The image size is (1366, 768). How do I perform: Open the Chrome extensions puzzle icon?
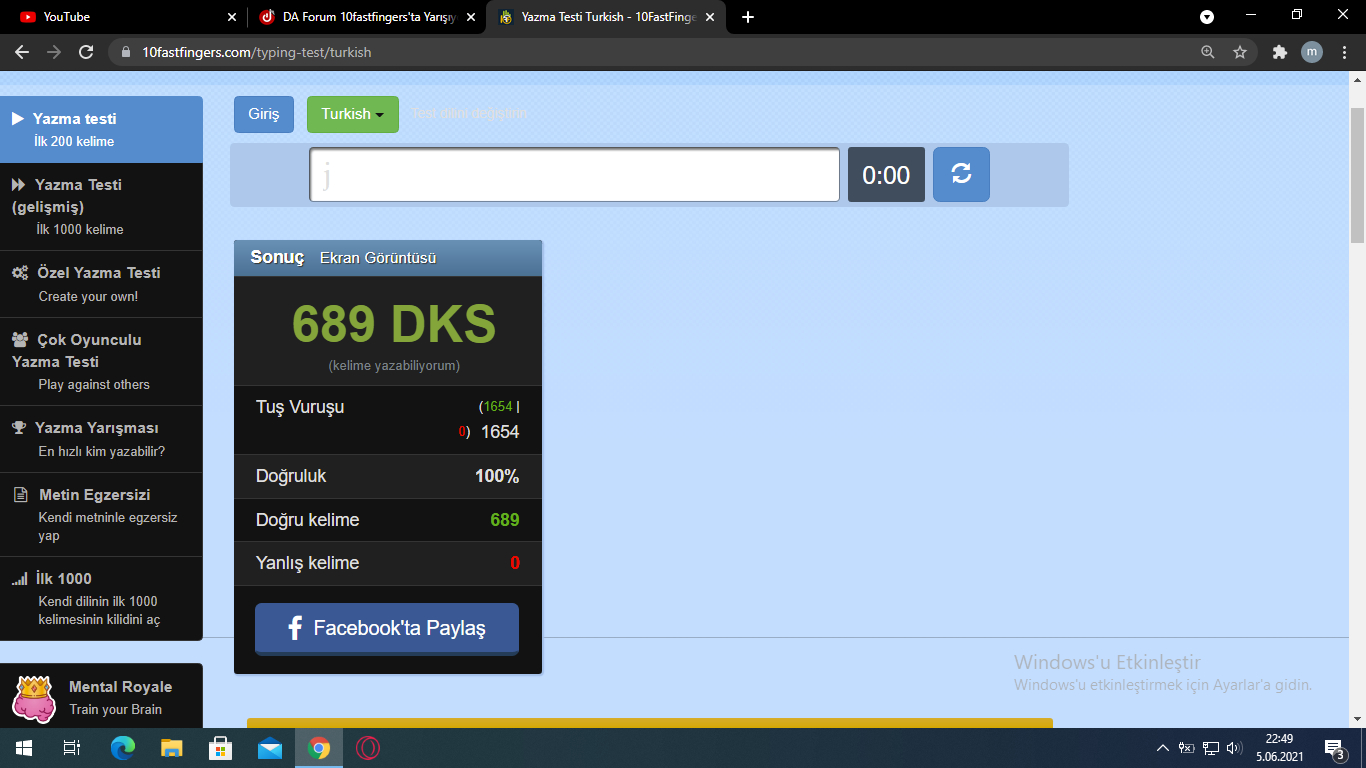tap(1279, 52)
